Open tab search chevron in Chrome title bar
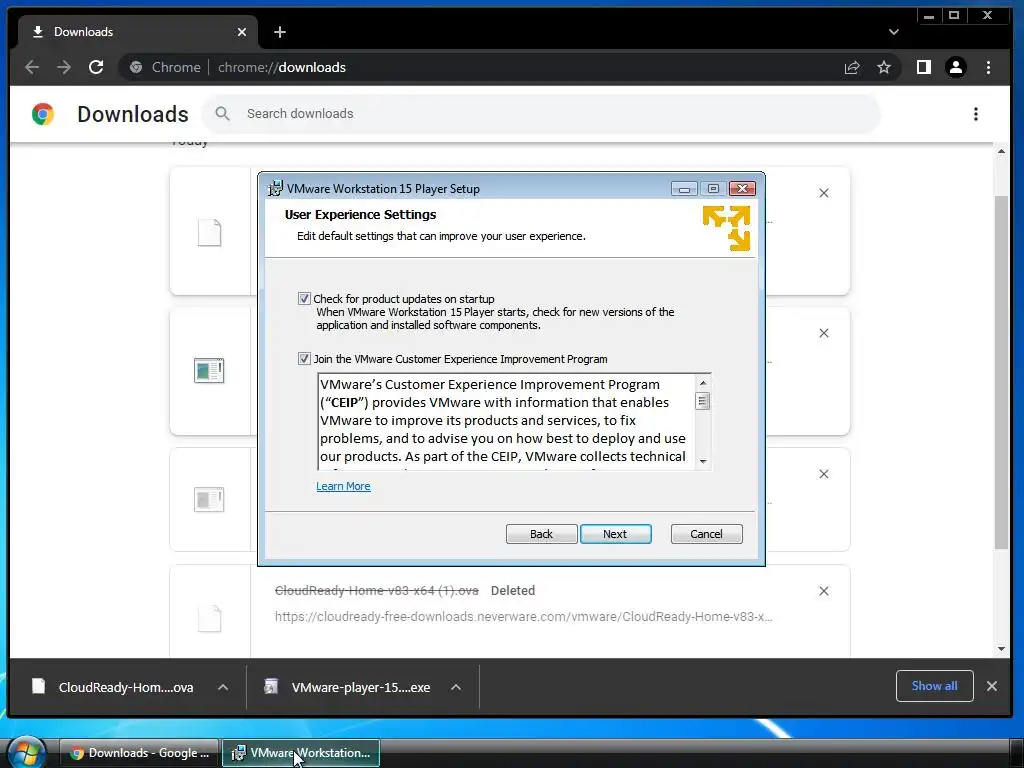The image size is (1024, 768). click(x=893, y=32)
